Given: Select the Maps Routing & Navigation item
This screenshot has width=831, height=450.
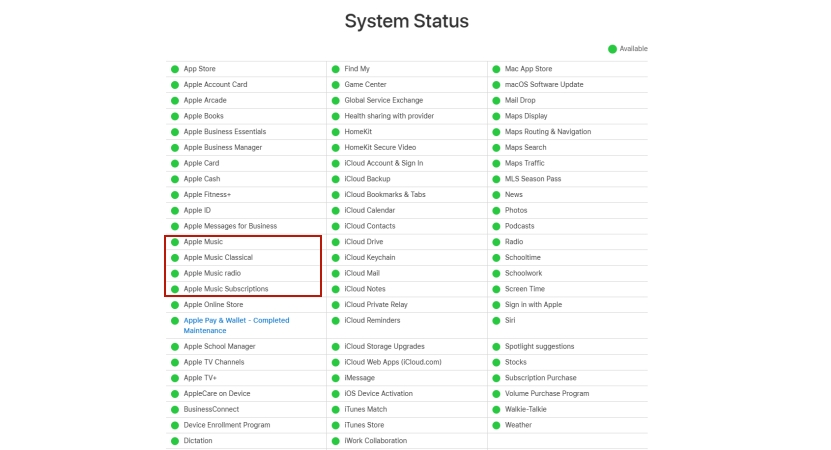Looking at the screenshot, I should pos(547,131).
